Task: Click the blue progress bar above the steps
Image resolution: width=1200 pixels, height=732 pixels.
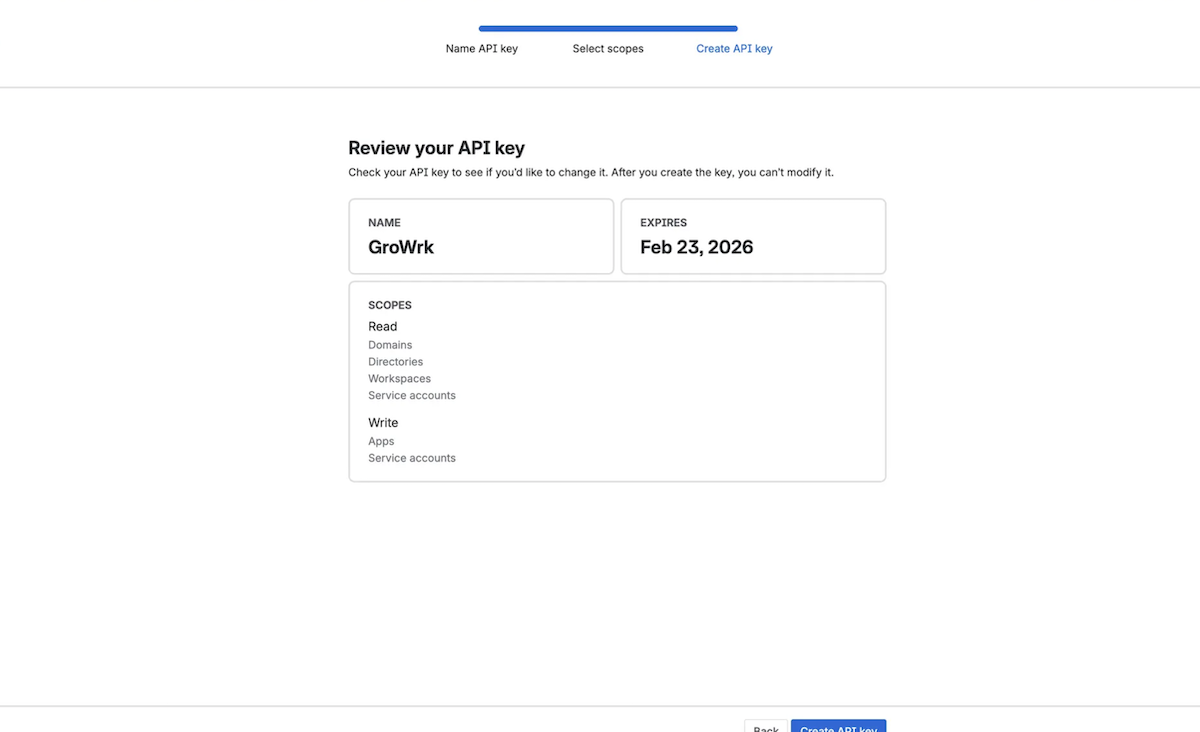Action: click(x=607, y=29)
